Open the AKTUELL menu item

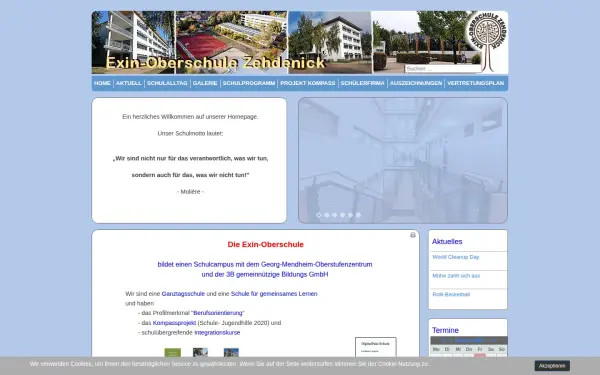129,83
